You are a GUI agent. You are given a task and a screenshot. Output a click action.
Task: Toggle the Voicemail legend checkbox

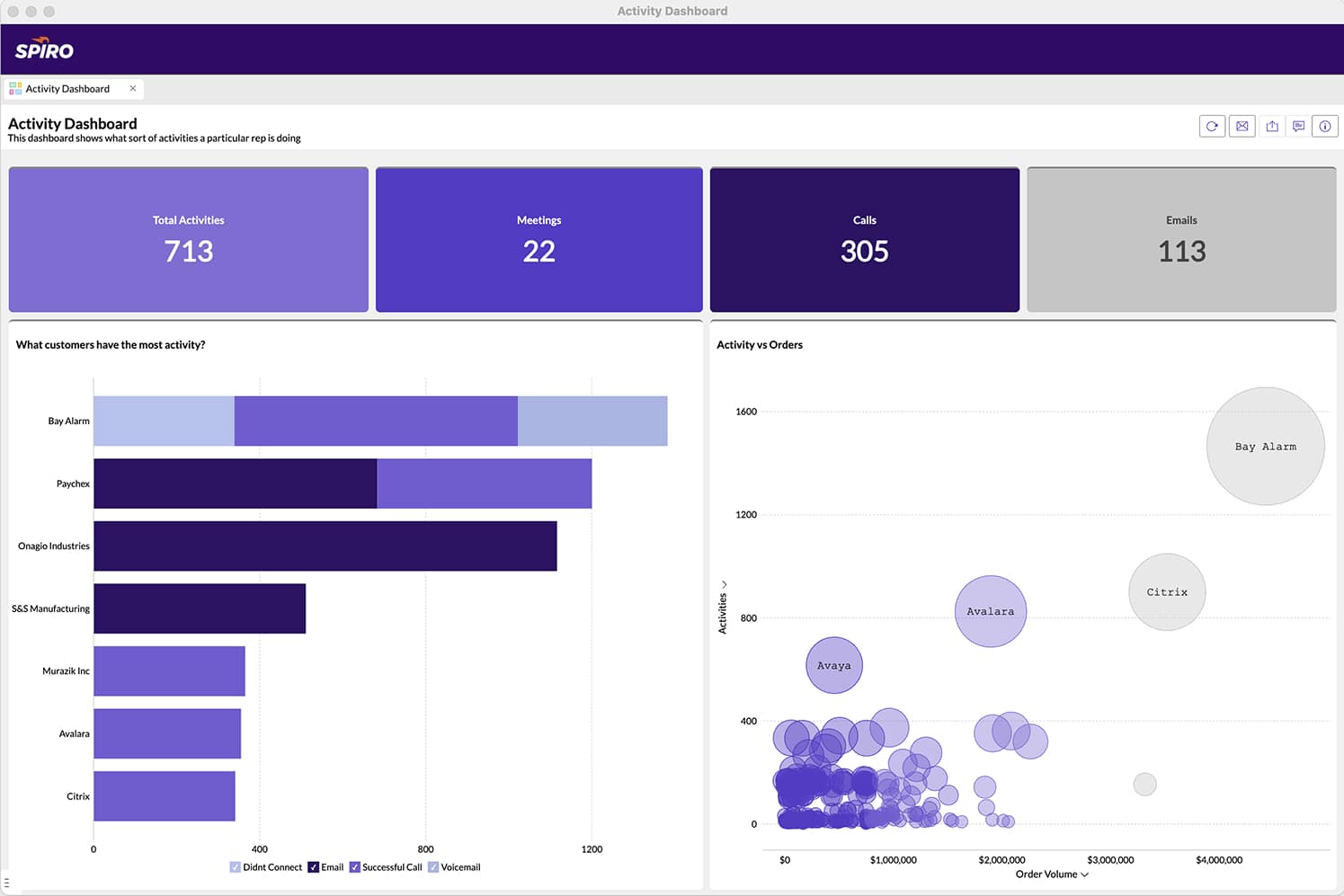tap(433, 867)
